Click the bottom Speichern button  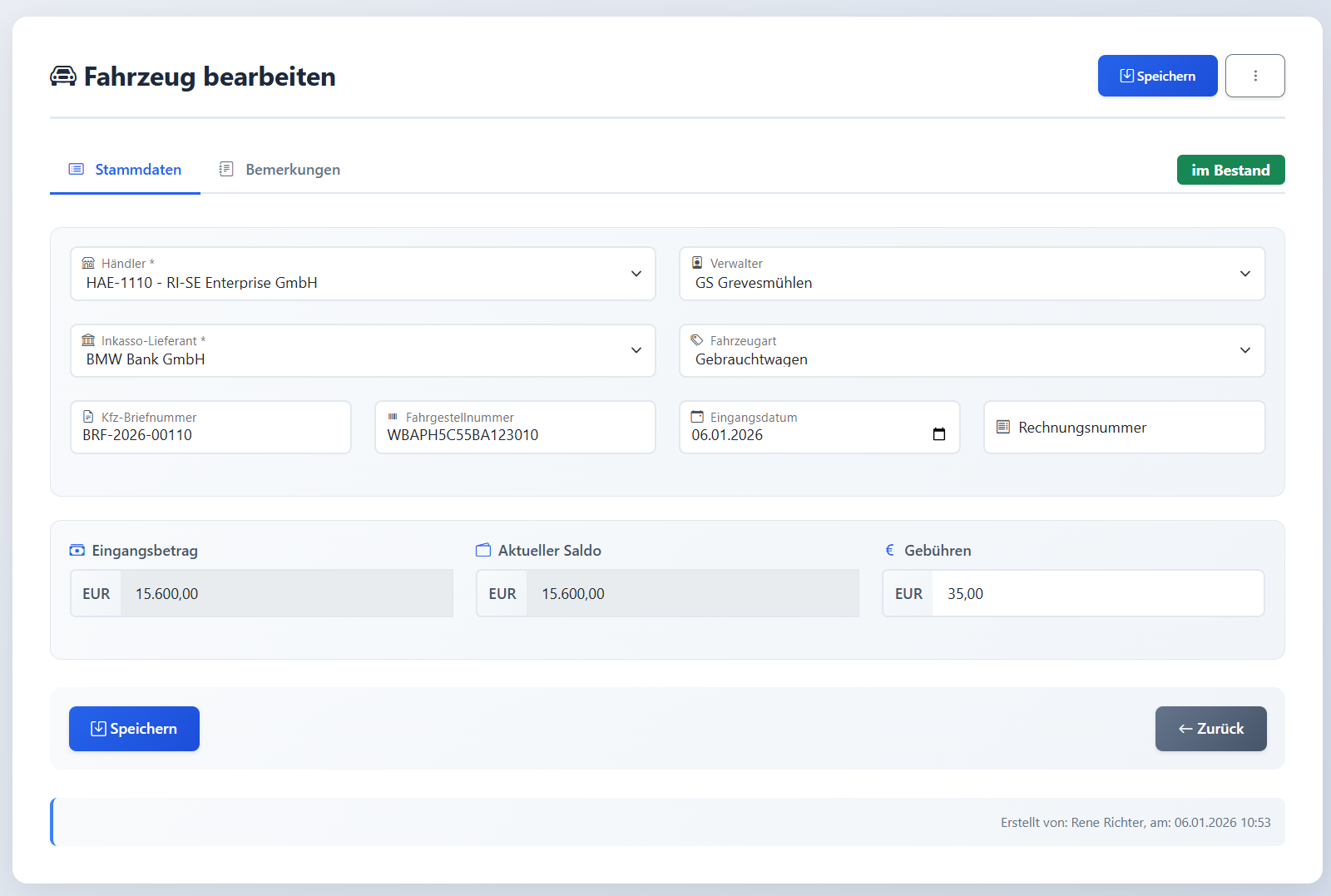pyautogui.click(x=134, y=729)
